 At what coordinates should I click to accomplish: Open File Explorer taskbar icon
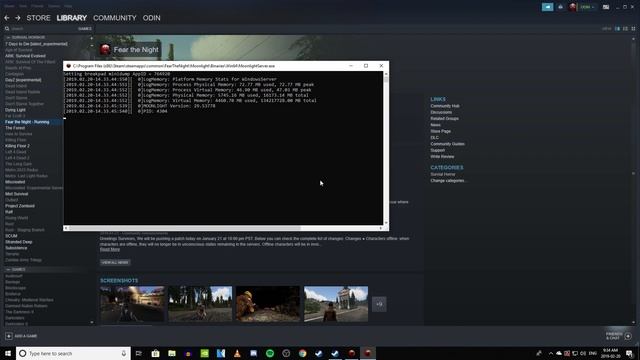pyautogui.click(x=172, y=353)
